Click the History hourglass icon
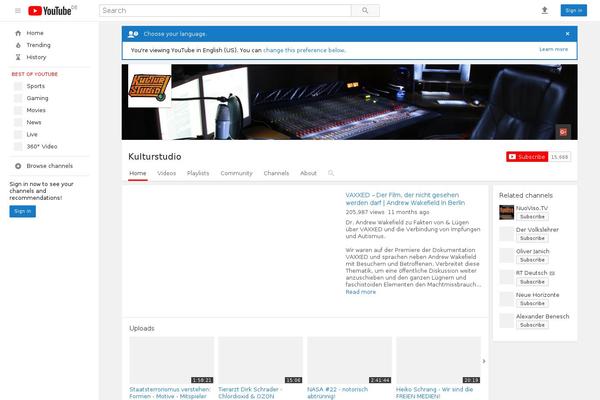Image resolution: width=600 pixels, height=400 pixels. point(18,57)
